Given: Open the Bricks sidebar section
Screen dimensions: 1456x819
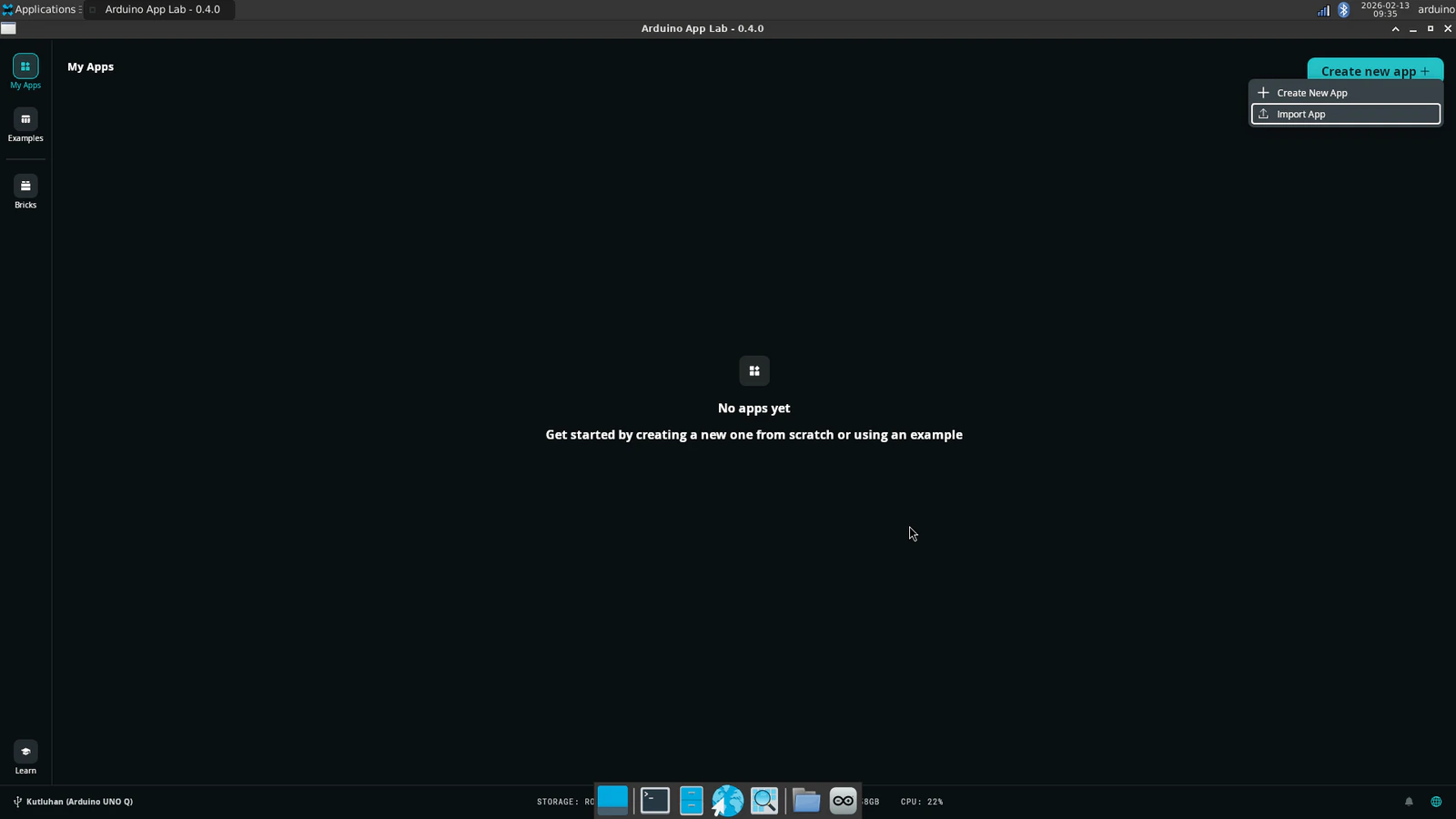Looking at the screenshot, I should [x=25, y=192].
